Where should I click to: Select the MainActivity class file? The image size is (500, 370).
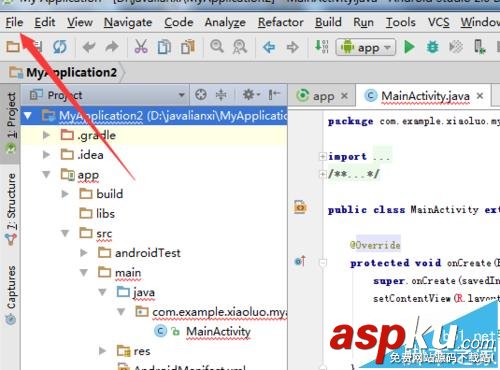coord(154,332)
